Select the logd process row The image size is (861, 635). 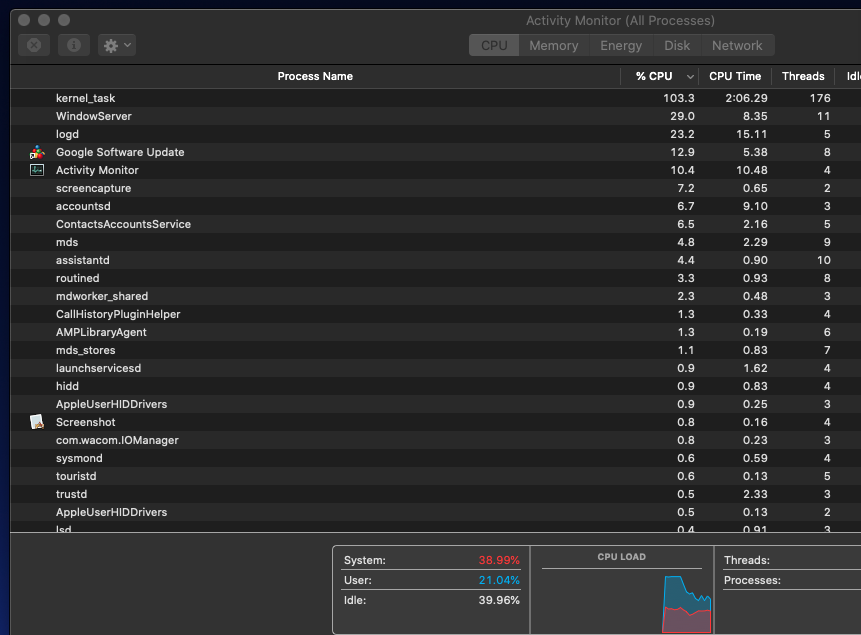pos(435,134)
